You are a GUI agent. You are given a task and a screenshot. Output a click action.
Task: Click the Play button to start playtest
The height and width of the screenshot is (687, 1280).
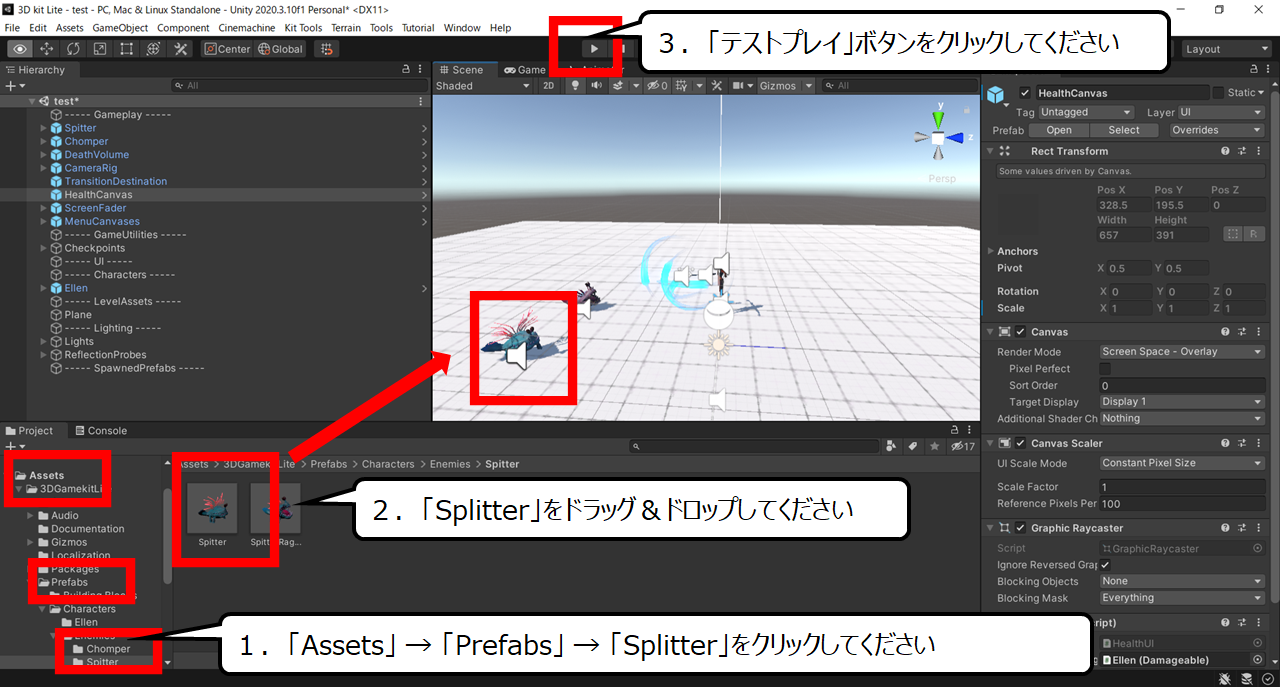coord(595,48)
